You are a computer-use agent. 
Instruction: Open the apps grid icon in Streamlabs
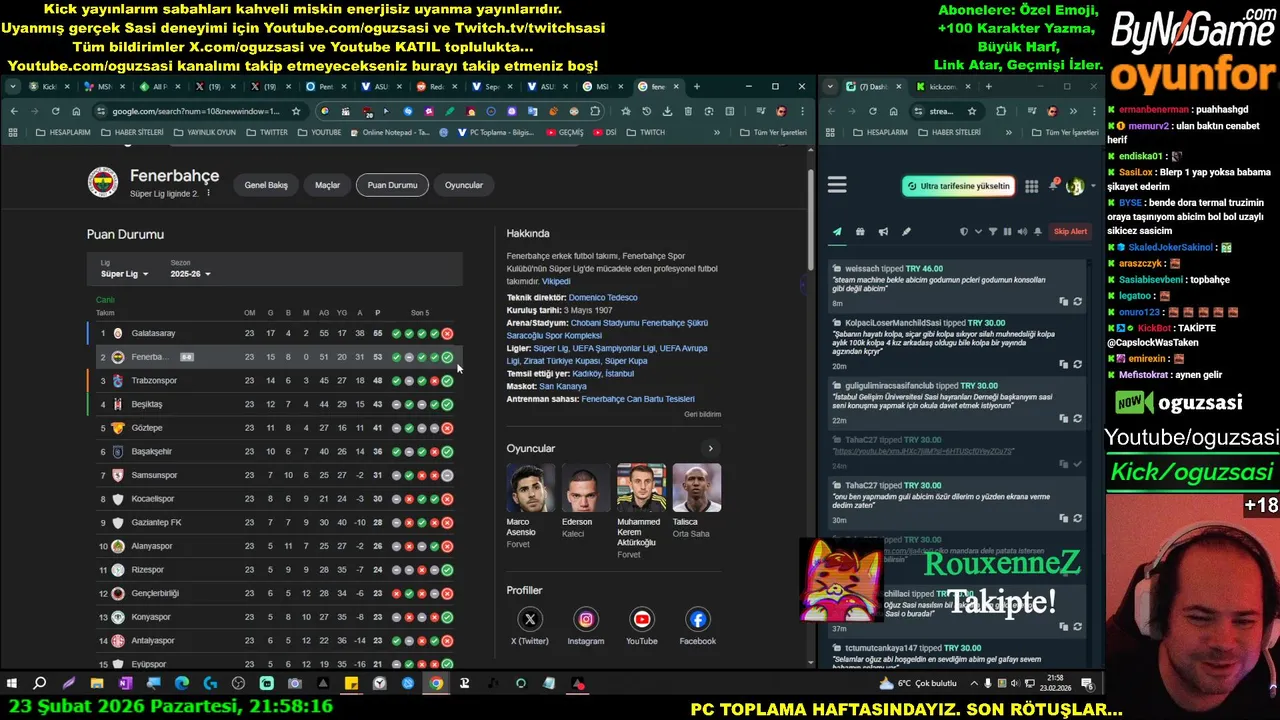click(1031, 186)
